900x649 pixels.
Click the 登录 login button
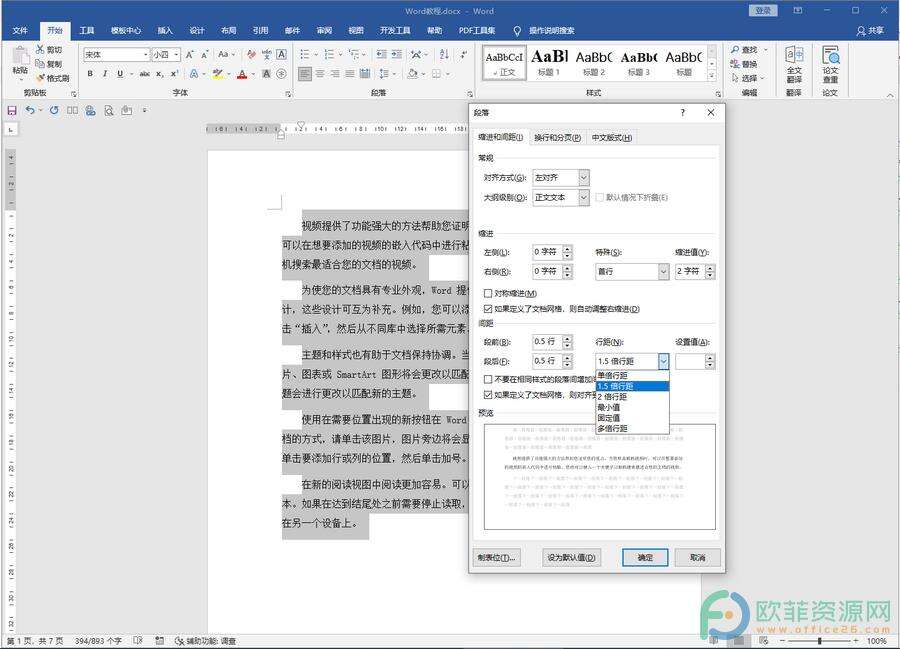coord(763,11)
